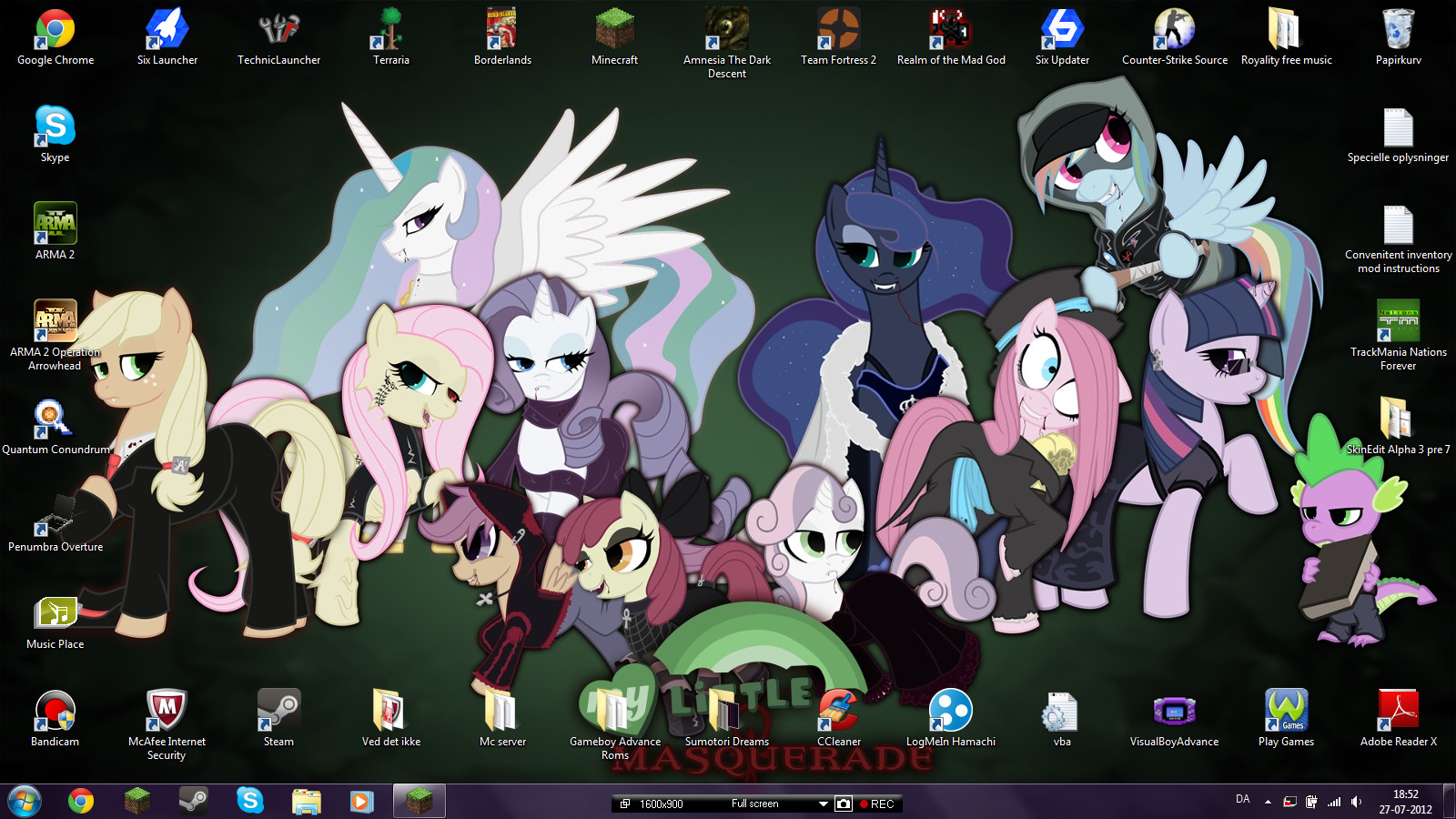Open the Terraria desktop shortcut
Viewport: 1456px width, 819px height.
pyautogui.click(x=390, y=32)
